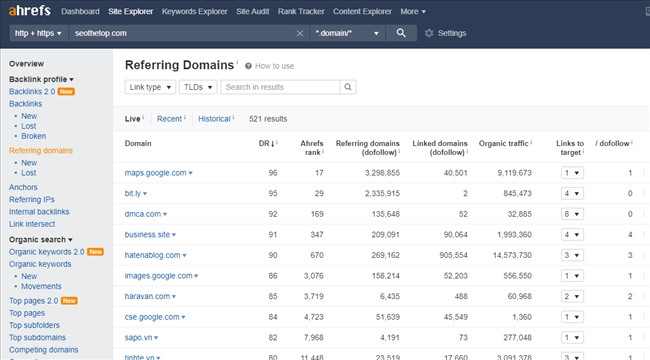Expand the More menu in top navigation
Screen dimensions: 650x360
[413, 12]
